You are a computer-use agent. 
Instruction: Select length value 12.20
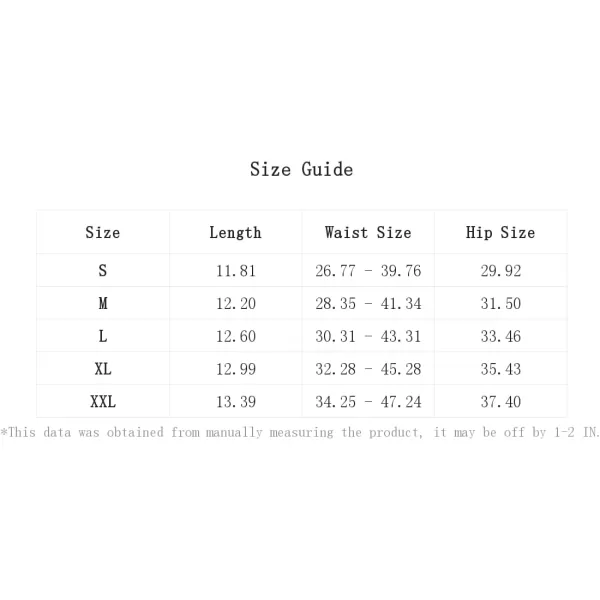click(235, 303)
